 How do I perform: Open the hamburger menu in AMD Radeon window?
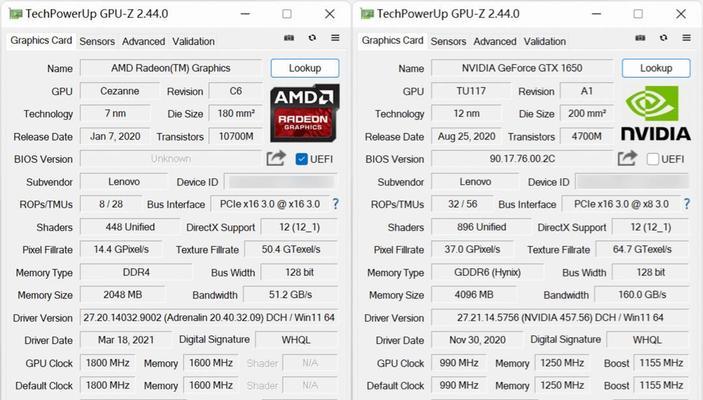(335, 38)
